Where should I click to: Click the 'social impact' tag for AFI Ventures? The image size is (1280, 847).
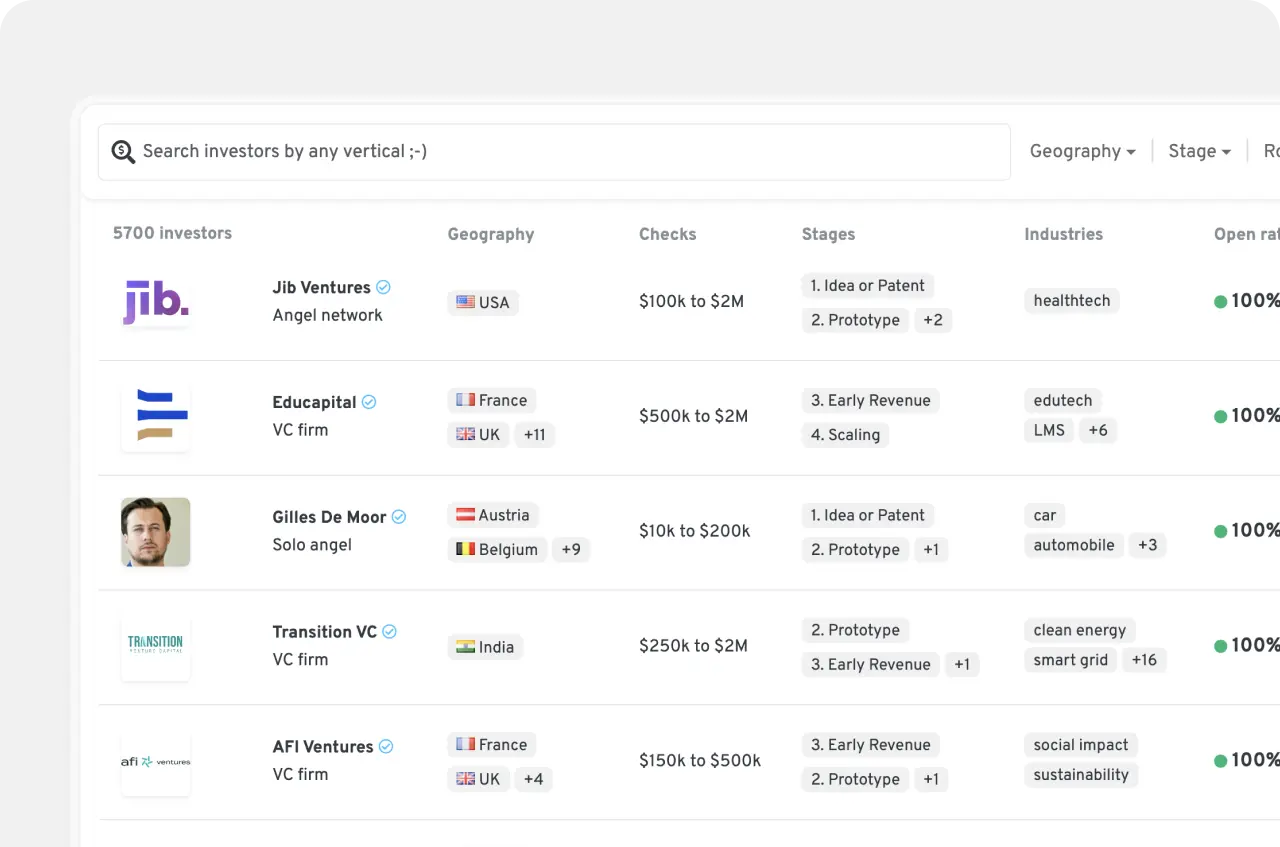point(1080,744)
